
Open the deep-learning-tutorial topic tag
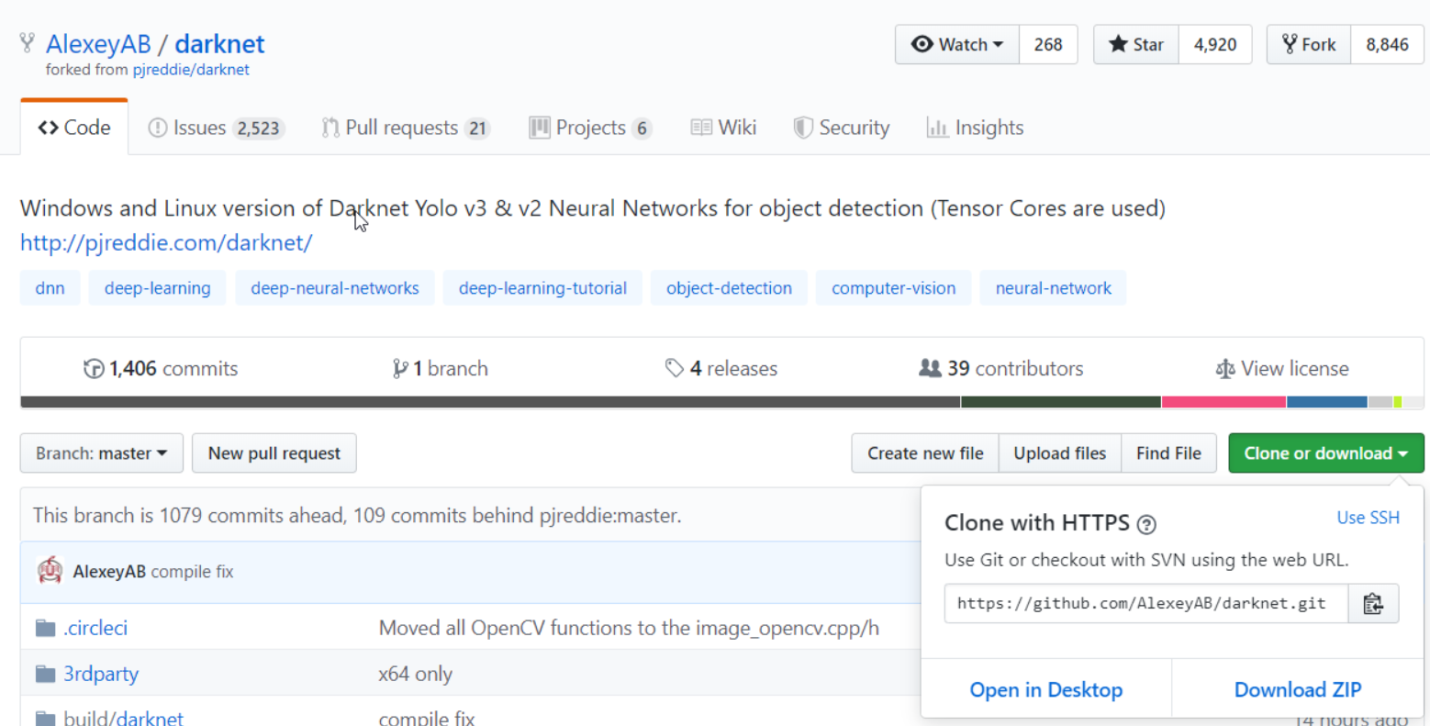click(x=543, y=288)
